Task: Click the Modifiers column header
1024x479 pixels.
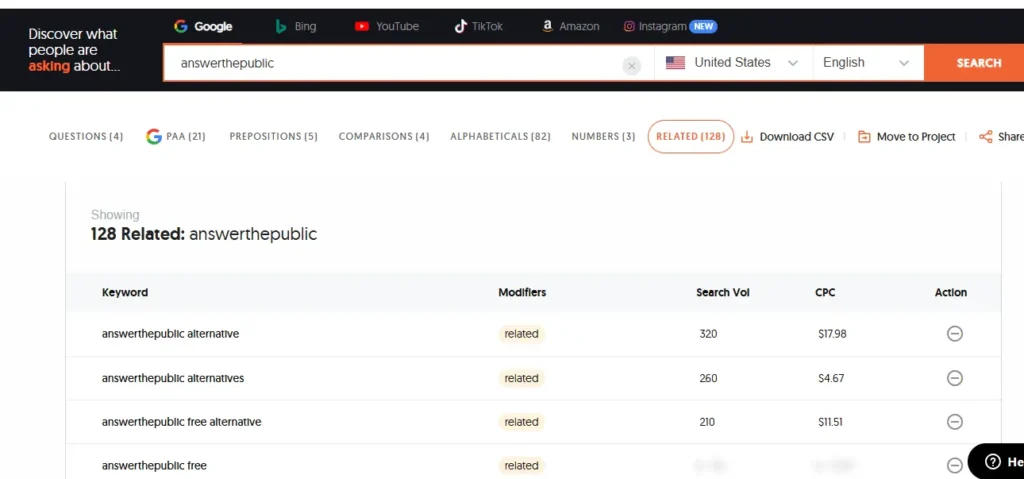Action: pos(522,292)
